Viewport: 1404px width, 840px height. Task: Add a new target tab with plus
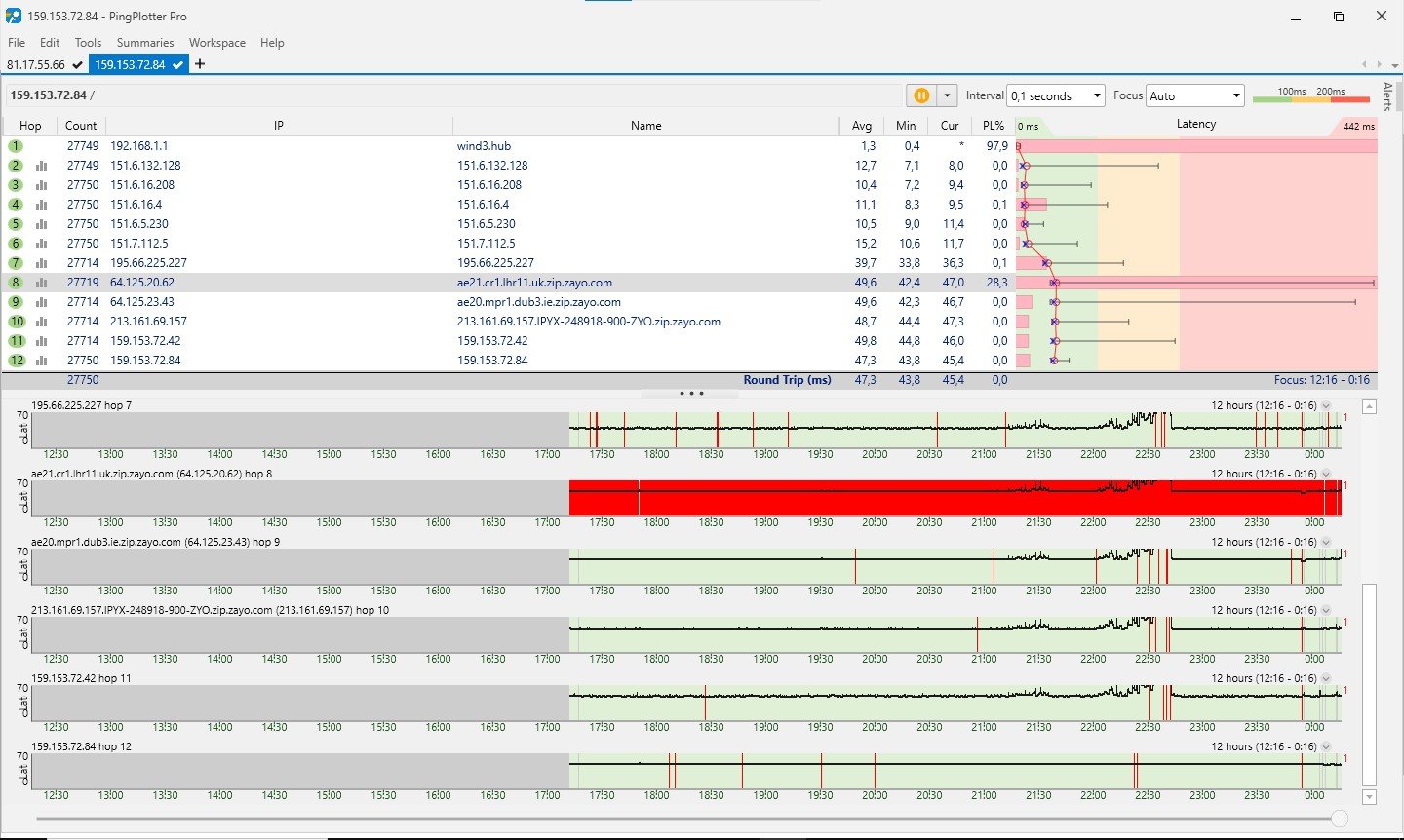coord(200,64)
